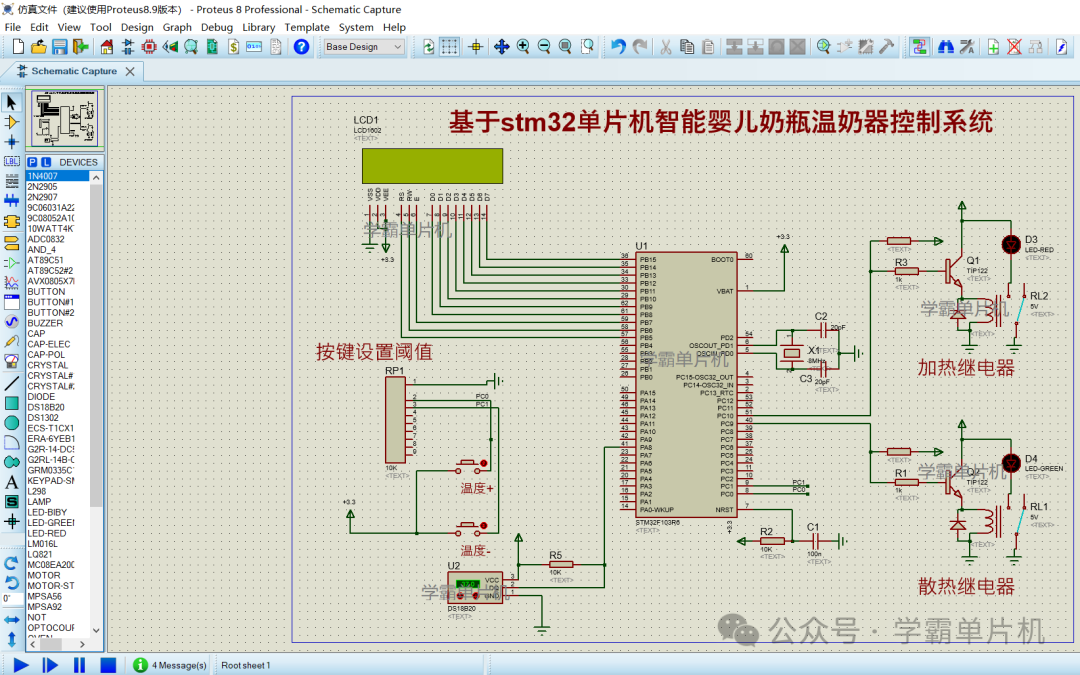Start simulation with the Play button
This screenshot has width=1080, height=675.
[21, 665]
